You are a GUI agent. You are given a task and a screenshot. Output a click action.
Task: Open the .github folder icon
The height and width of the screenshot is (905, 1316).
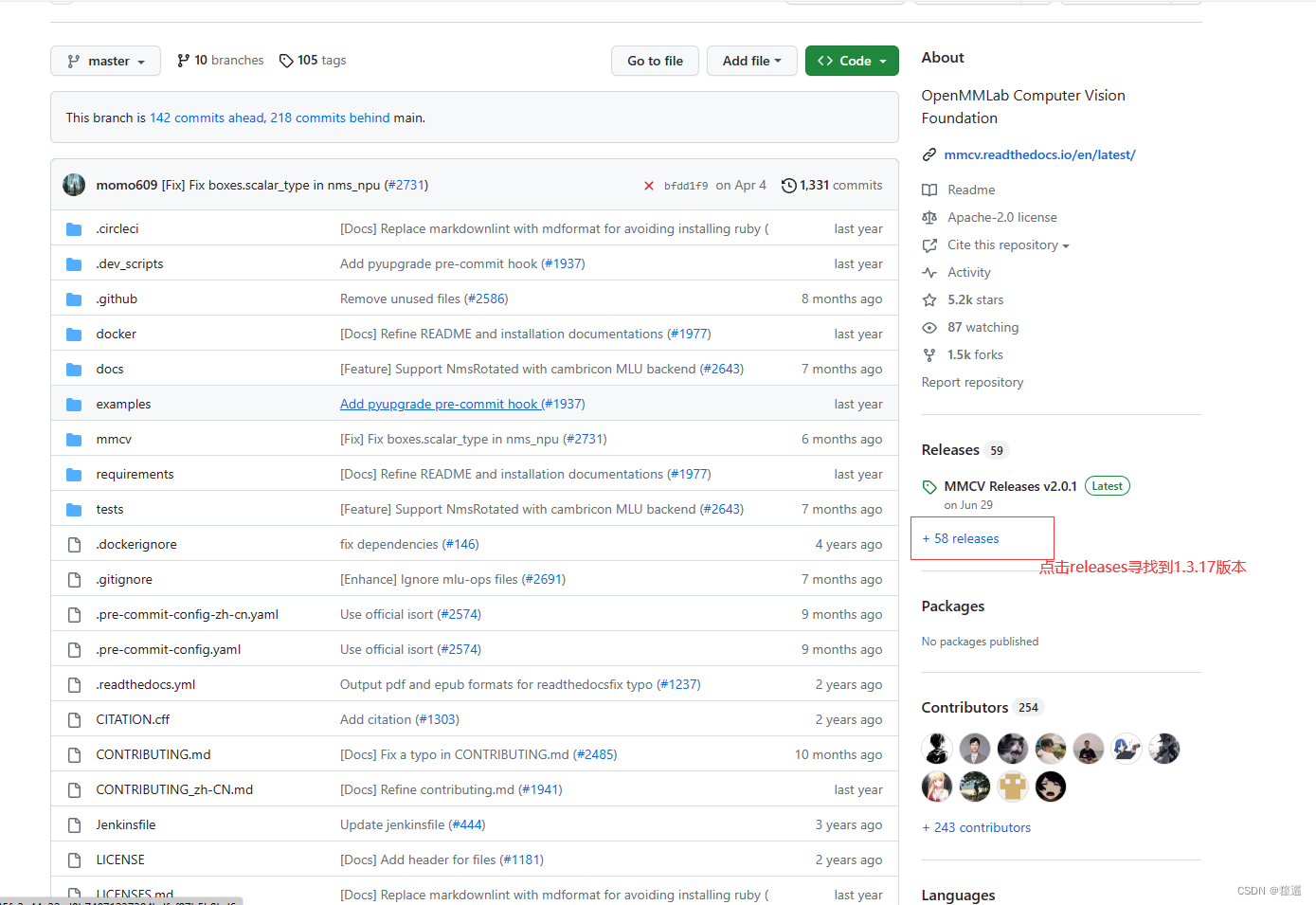74,299
